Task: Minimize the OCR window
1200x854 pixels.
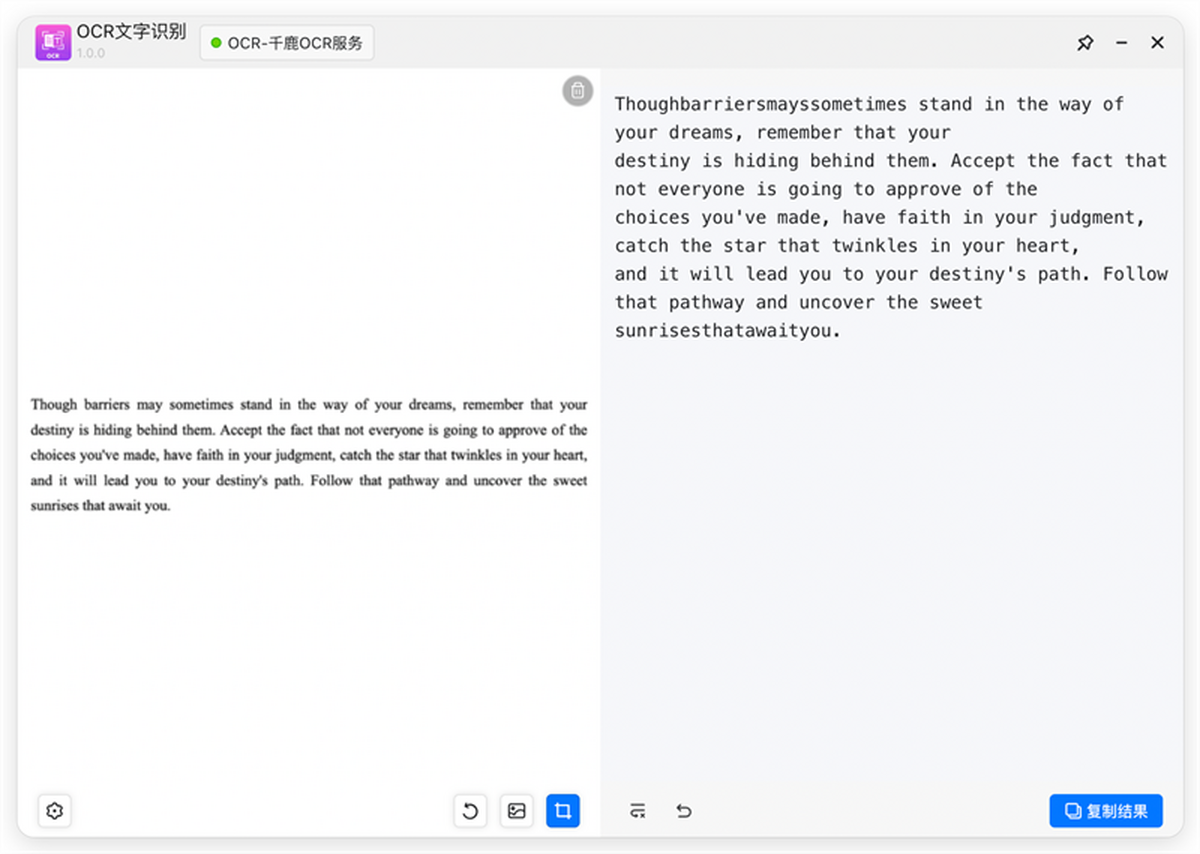Action: click(x=1122, y=43)
